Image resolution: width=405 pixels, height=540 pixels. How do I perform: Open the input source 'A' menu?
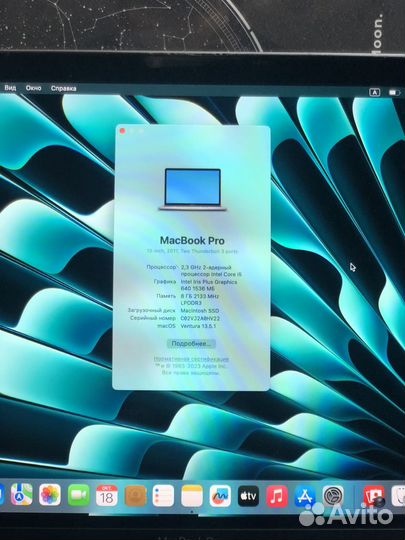[x=375, y=92]
